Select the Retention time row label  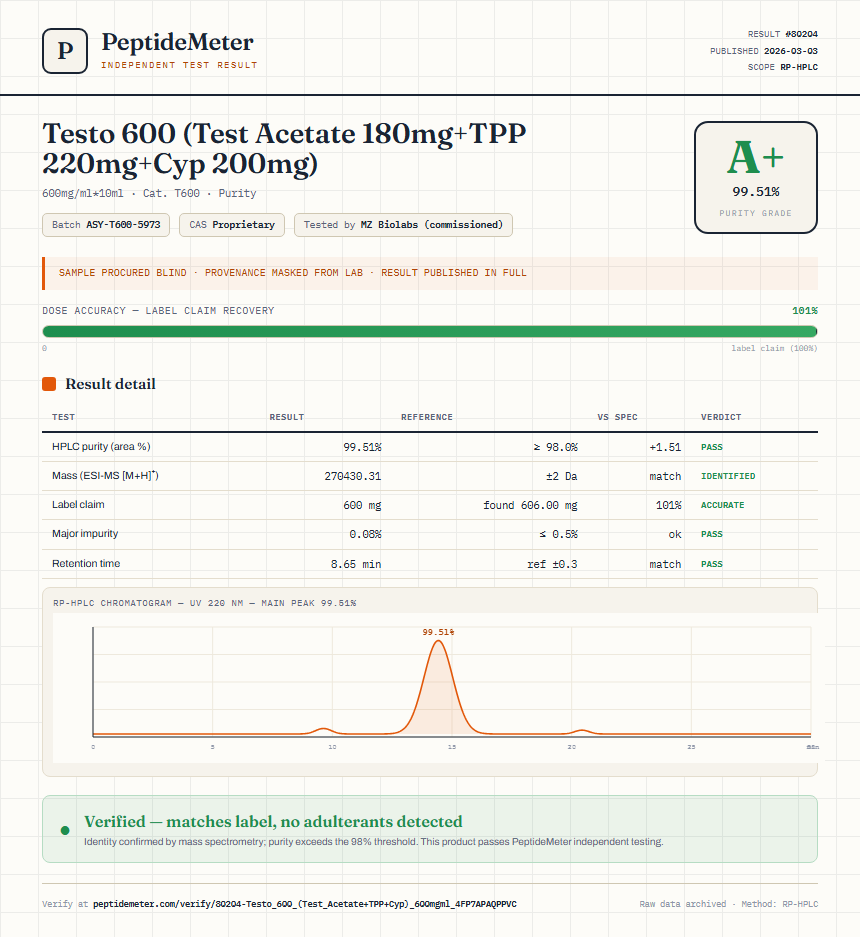pos(86,564)
